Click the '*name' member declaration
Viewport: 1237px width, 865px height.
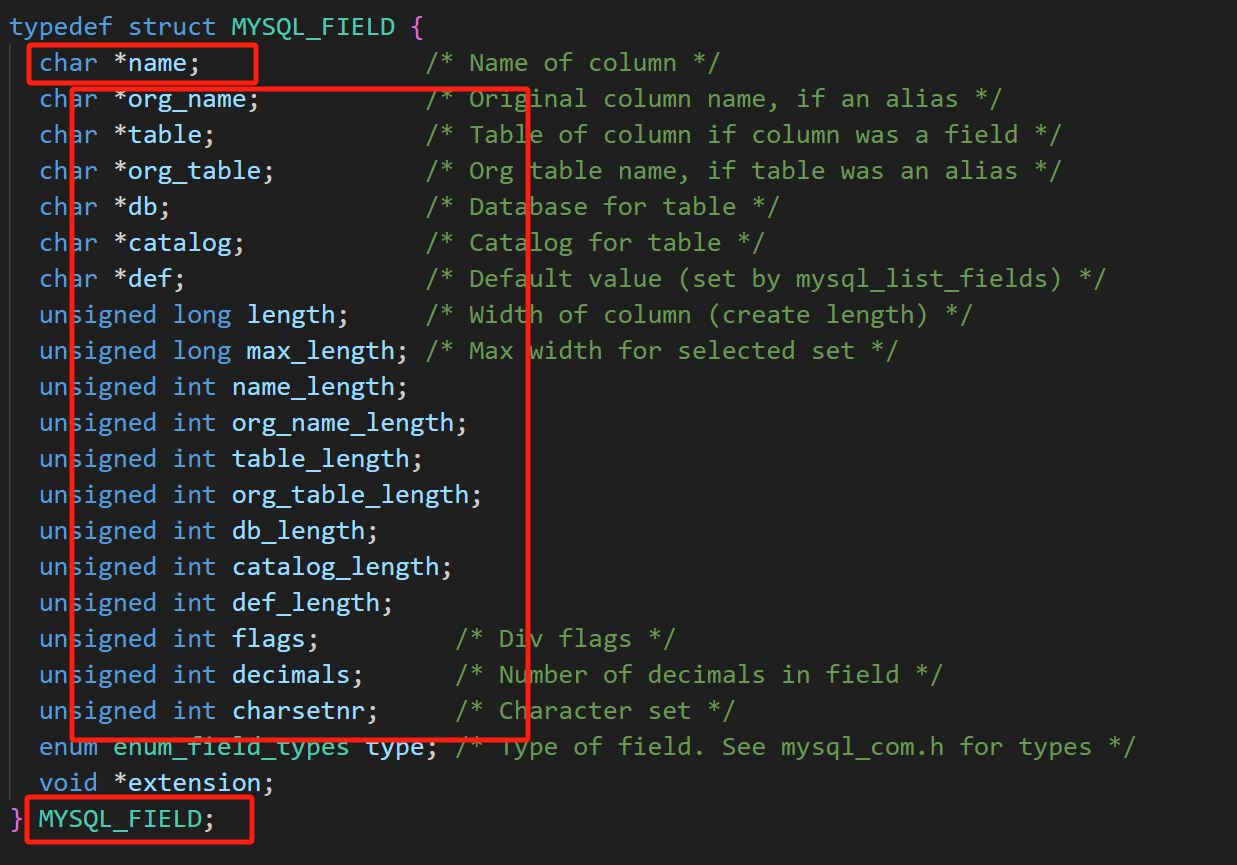[157, 63]
